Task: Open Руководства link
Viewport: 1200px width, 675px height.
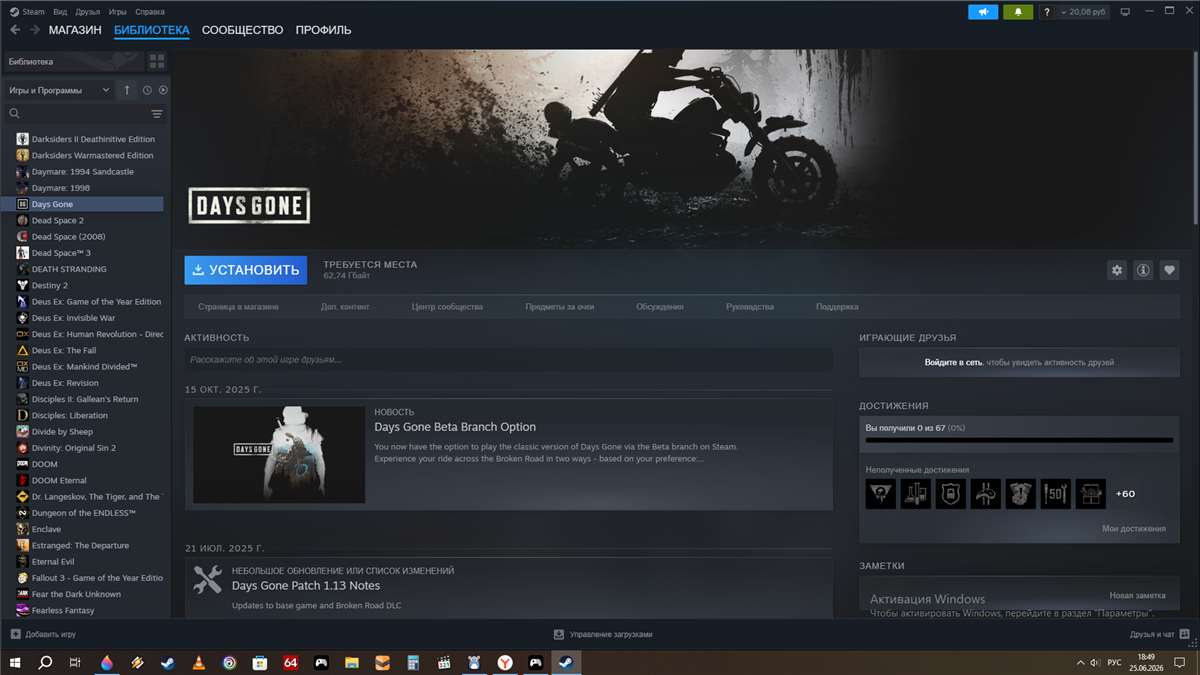Action: (x=750, y=307)
